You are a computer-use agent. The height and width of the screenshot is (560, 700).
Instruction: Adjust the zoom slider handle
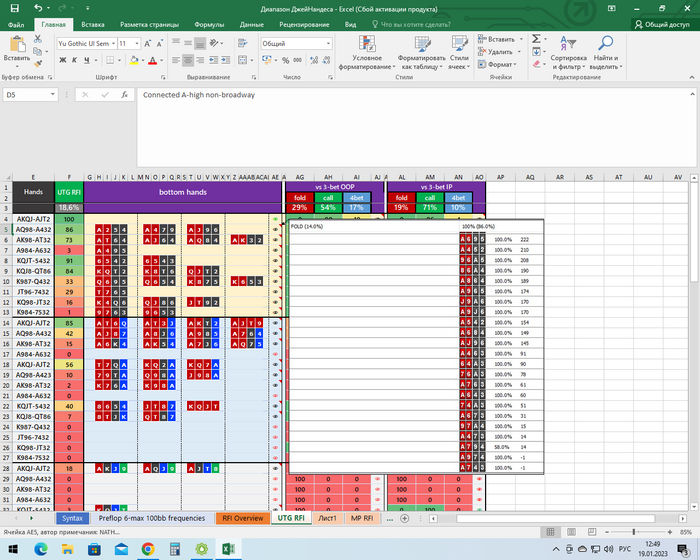633,532
